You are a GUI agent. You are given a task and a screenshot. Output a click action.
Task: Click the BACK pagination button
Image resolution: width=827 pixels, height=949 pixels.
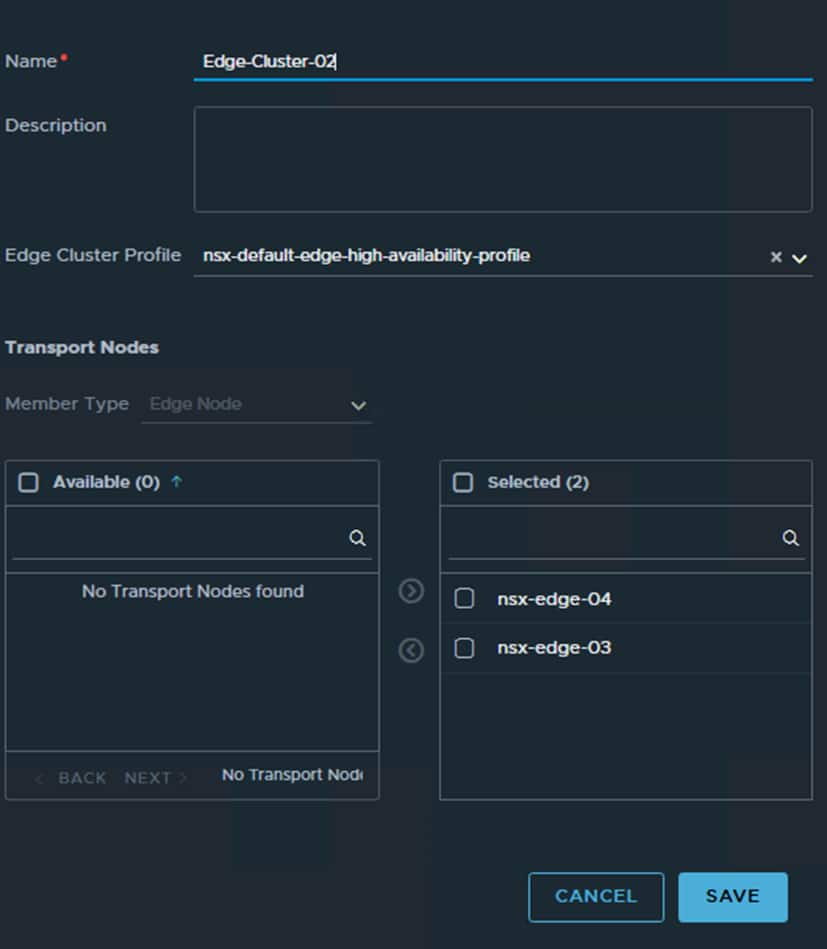(71, 778)
